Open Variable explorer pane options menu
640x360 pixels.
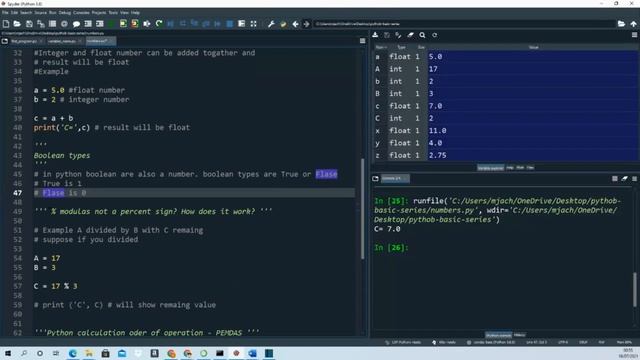(634, 35)
